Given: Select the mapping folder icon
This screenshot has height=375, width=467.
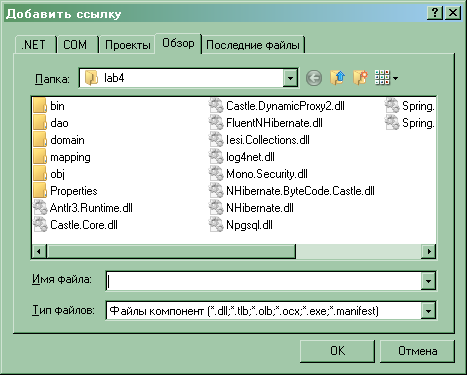Looking at the screenshot, I should [x=40, y=157].
